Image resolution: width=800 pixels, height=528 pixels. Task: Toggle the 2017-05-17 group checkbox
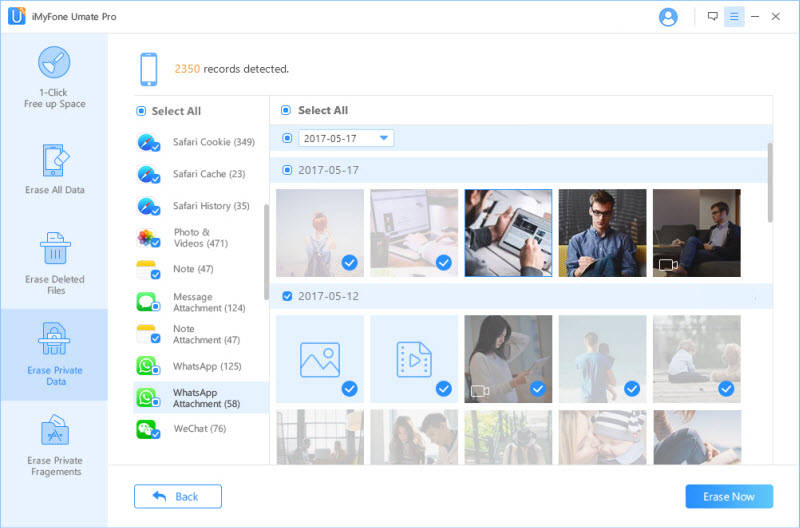pyautogui.click(x=287, y=170)
